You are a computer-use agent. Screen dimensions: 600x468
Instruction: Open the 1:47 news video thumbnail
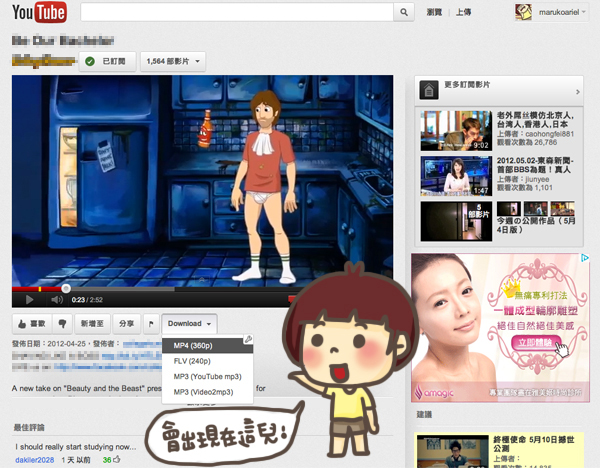(456, 176)
